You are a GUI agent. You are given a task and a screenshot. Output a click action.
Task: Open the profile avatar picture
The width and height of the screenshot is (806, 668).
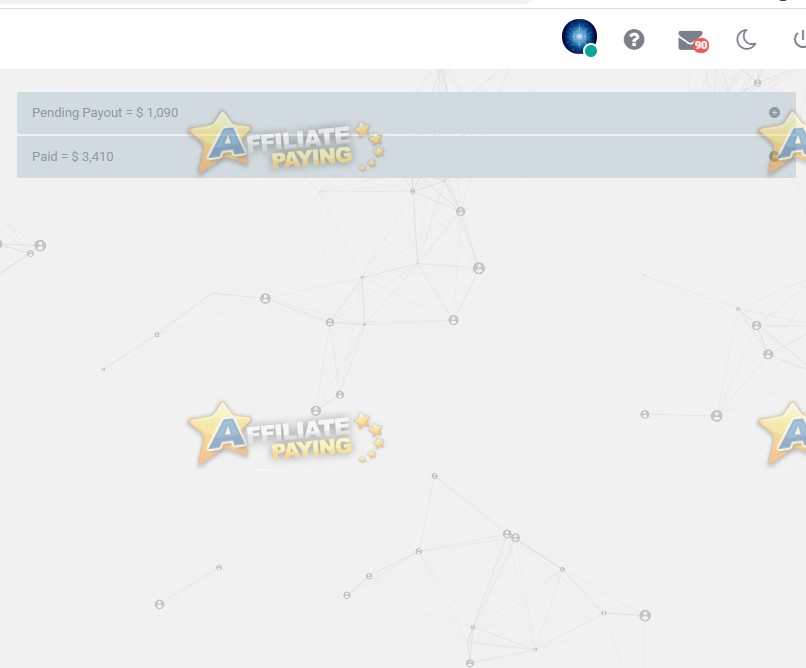(x=578, y=38)
